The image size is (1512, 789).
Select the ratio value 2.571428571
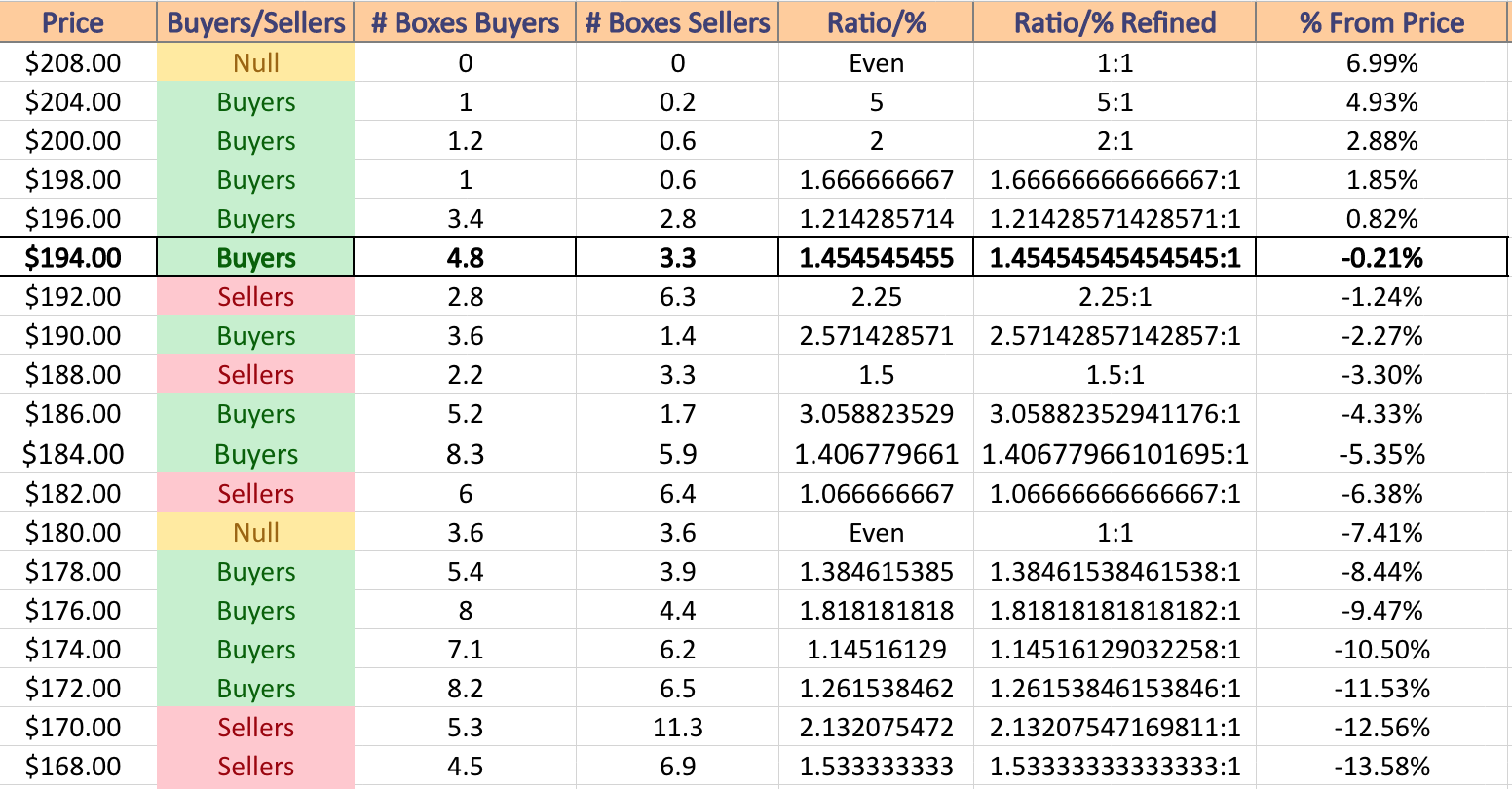876,336
